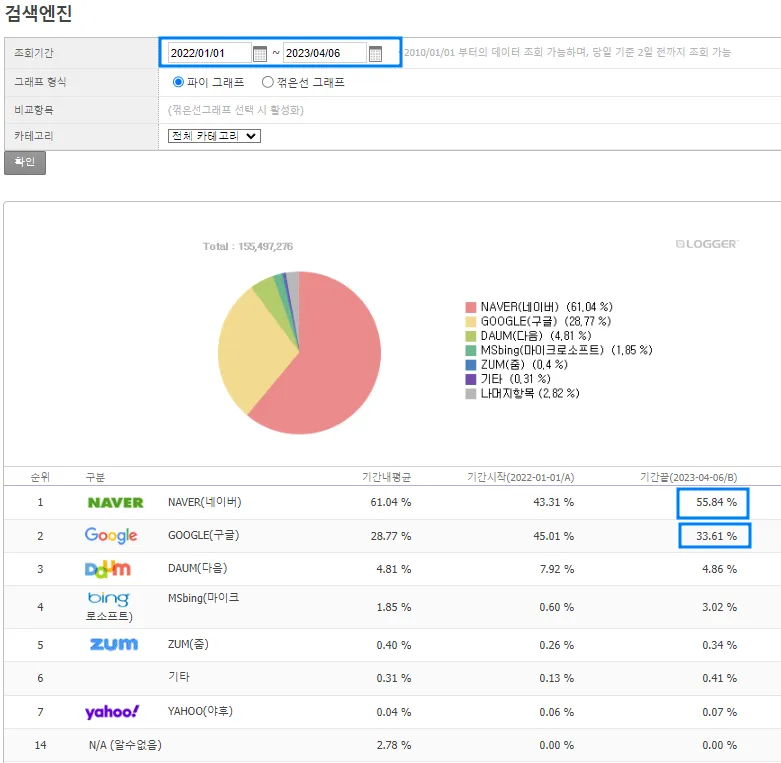Click NAVER's period average 61.04 %

point(390,502)
